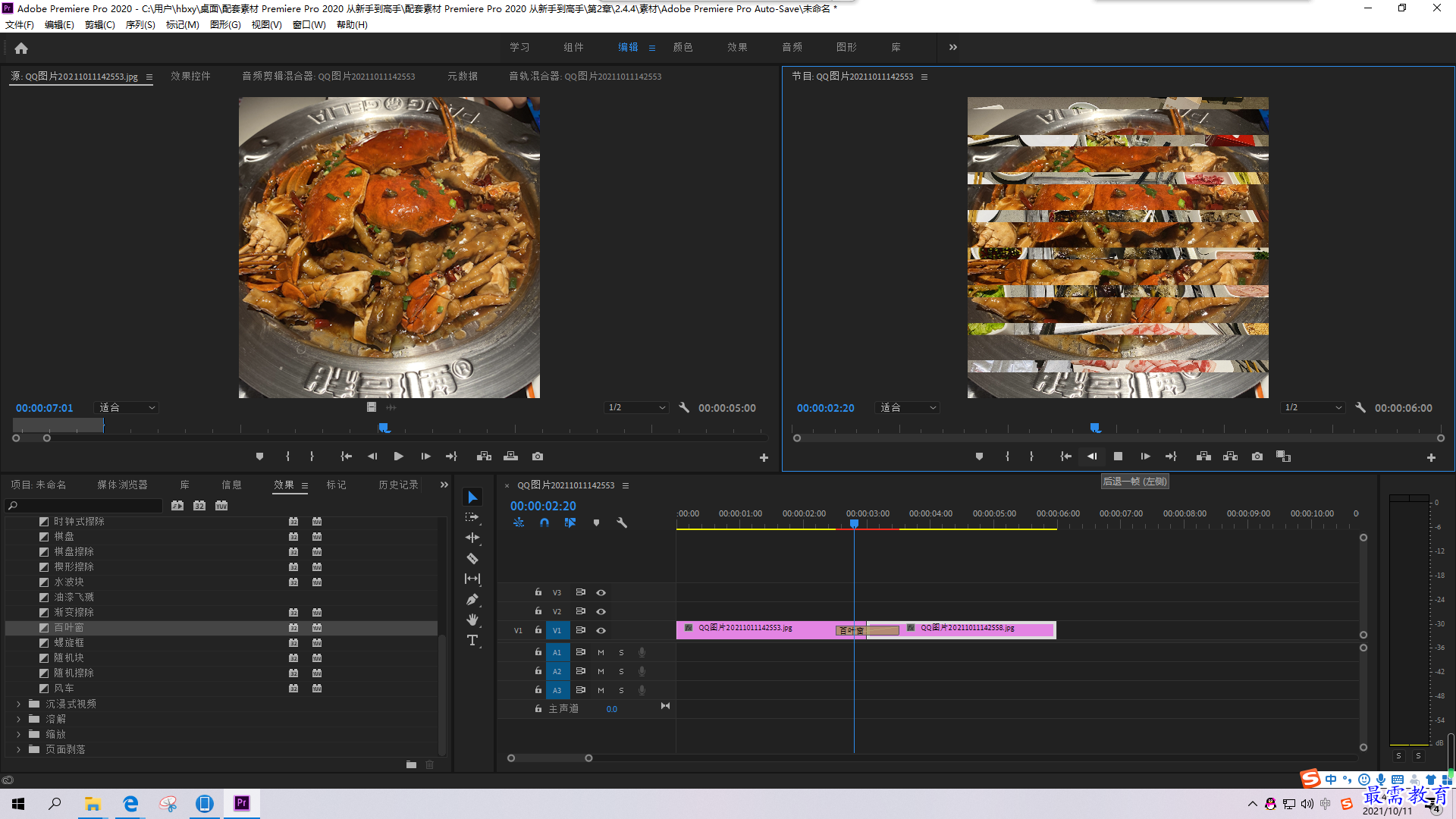Select the Hand tool
This screenshot has width=1456, height=819.
coord(472,620)
